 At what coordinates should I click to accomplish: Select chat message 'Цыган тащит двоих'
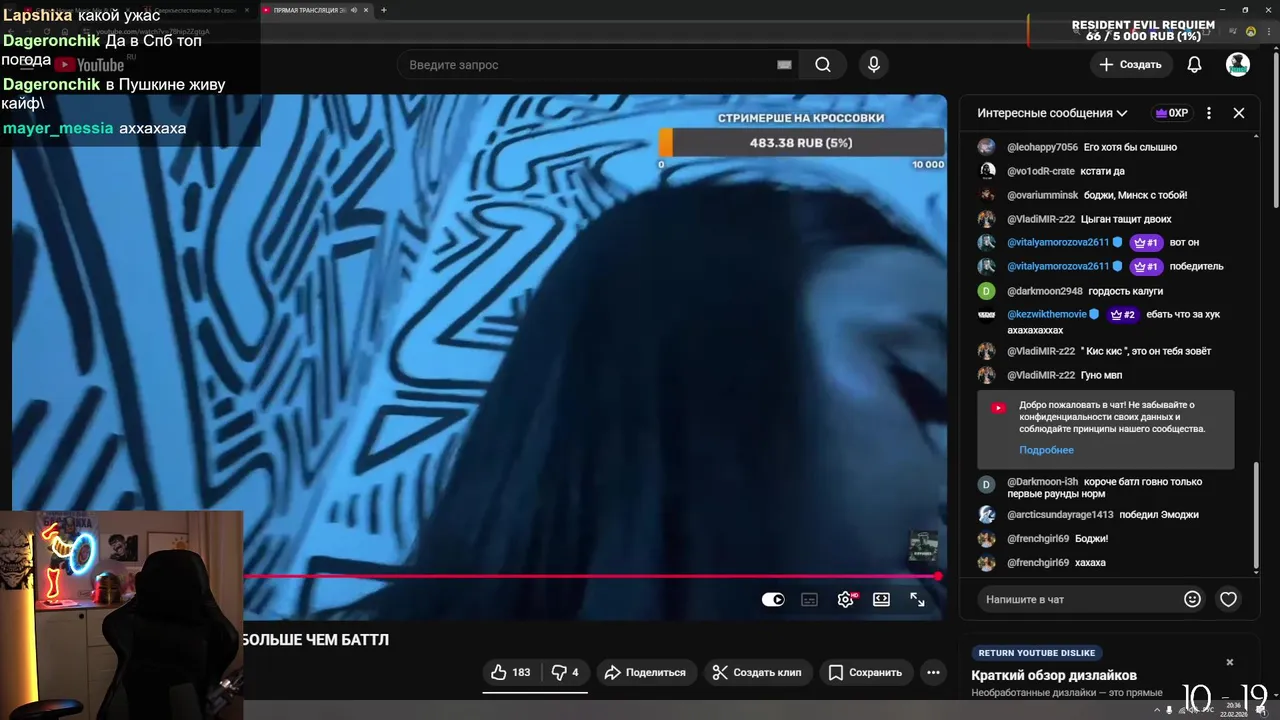[1126, 219]
